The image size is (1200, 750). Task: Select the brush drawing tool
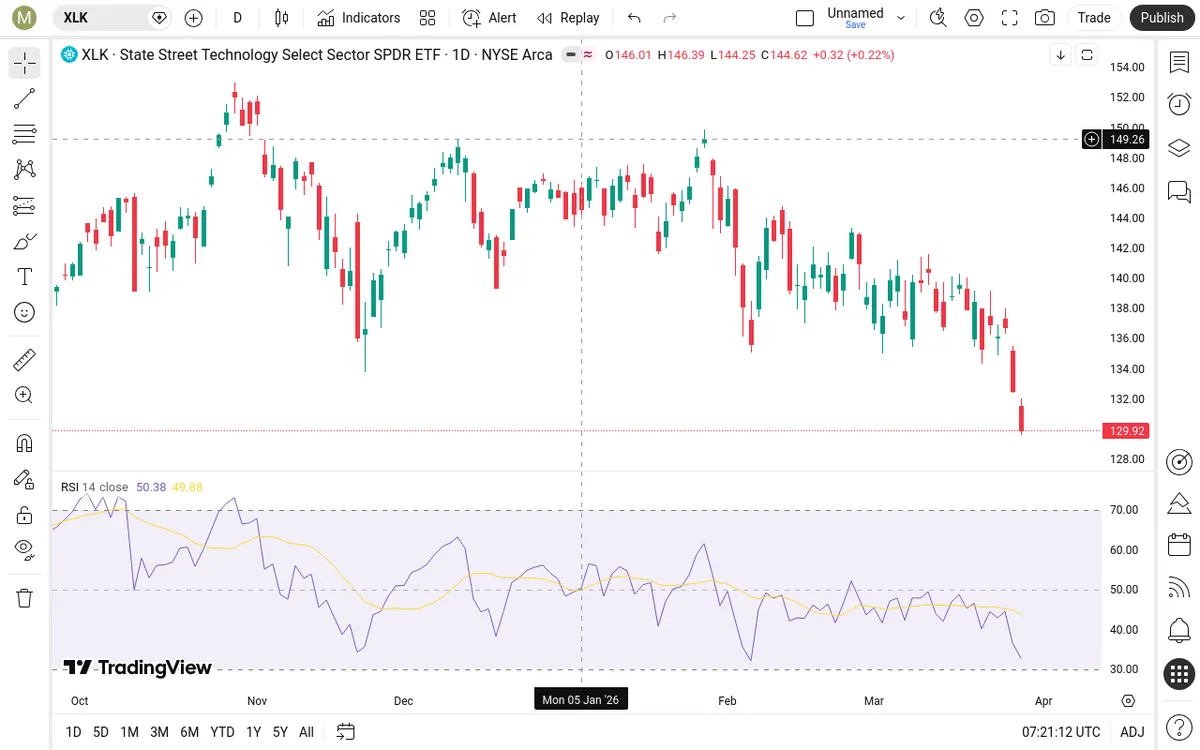[25, 241]
